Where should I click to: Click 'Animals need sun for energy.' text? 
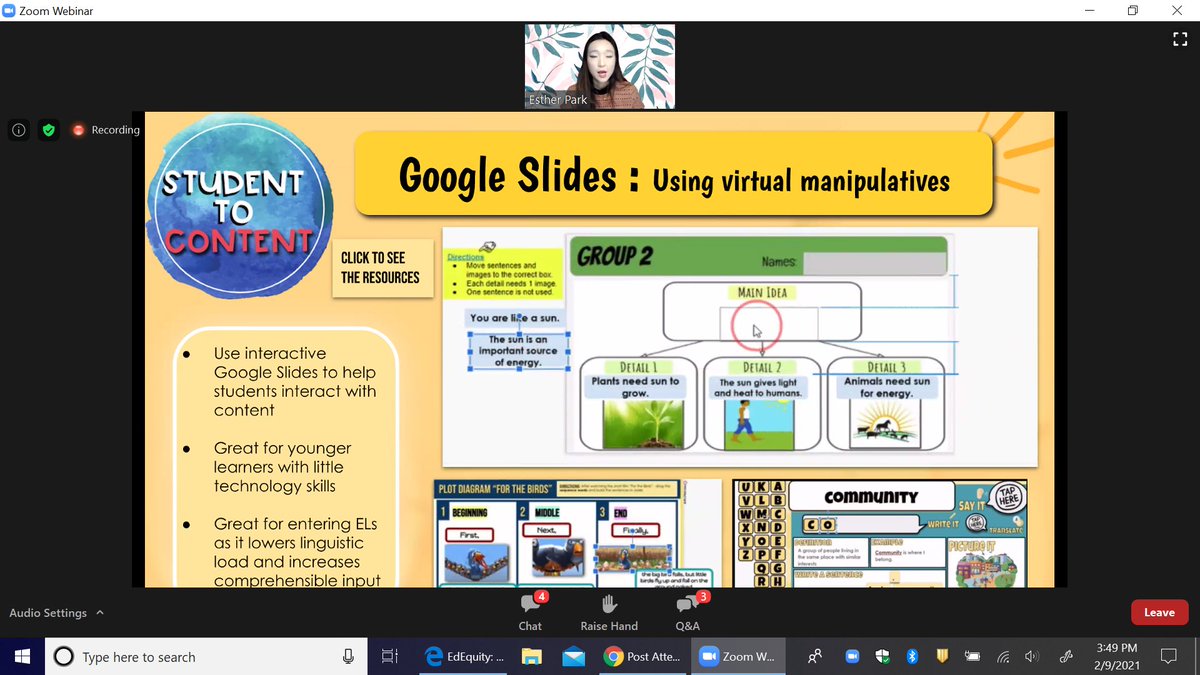[886, 387]
